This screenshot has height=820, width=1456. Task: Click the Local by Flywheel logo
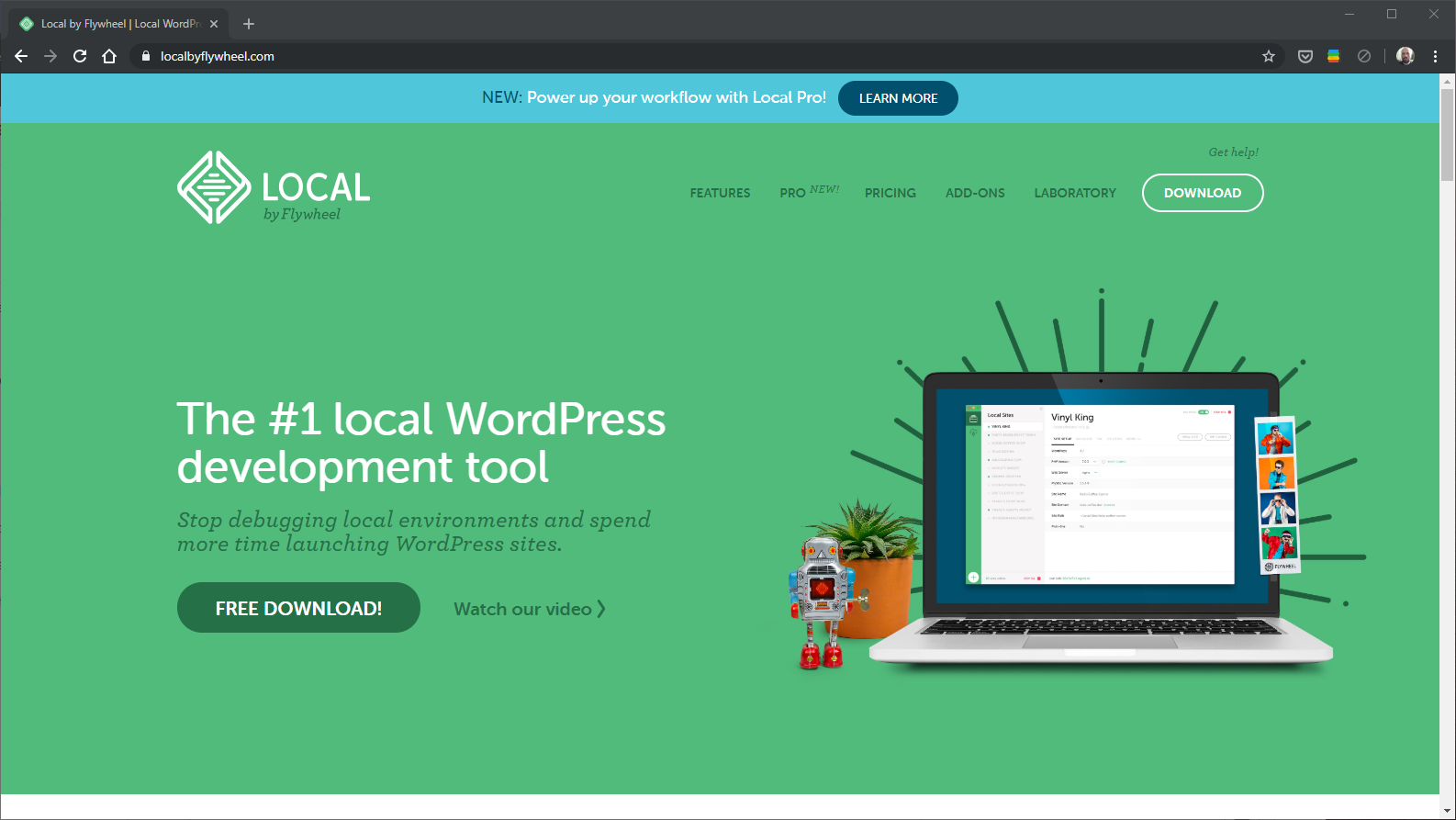pos(274,187)
